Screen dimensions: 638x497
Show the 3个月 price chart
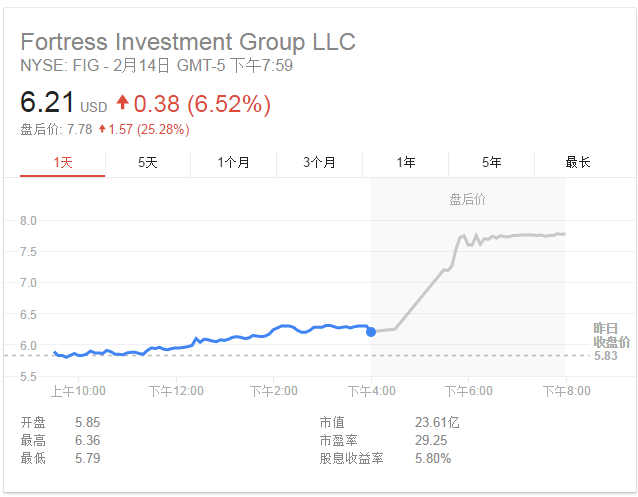pyautogui.click(x=319, y=162)
